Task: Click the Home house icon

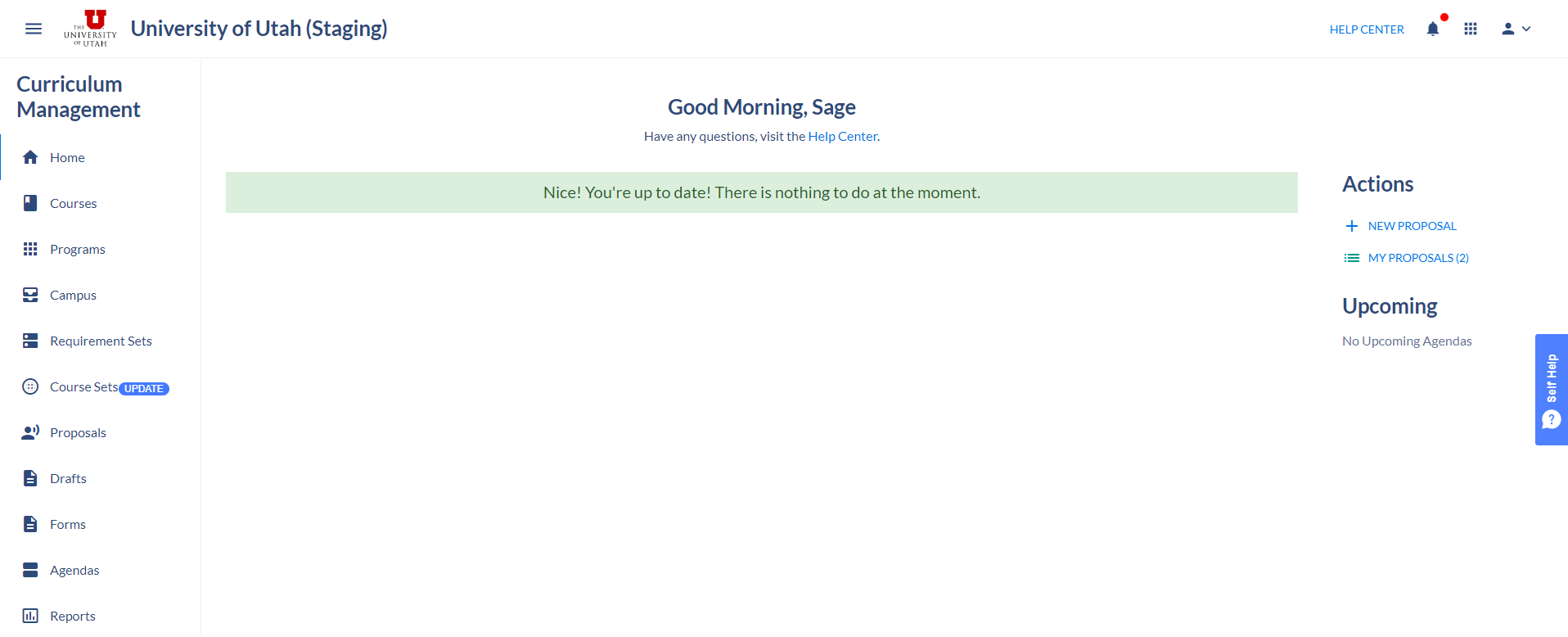Action: pyautogui.click(x=30, y=157)
